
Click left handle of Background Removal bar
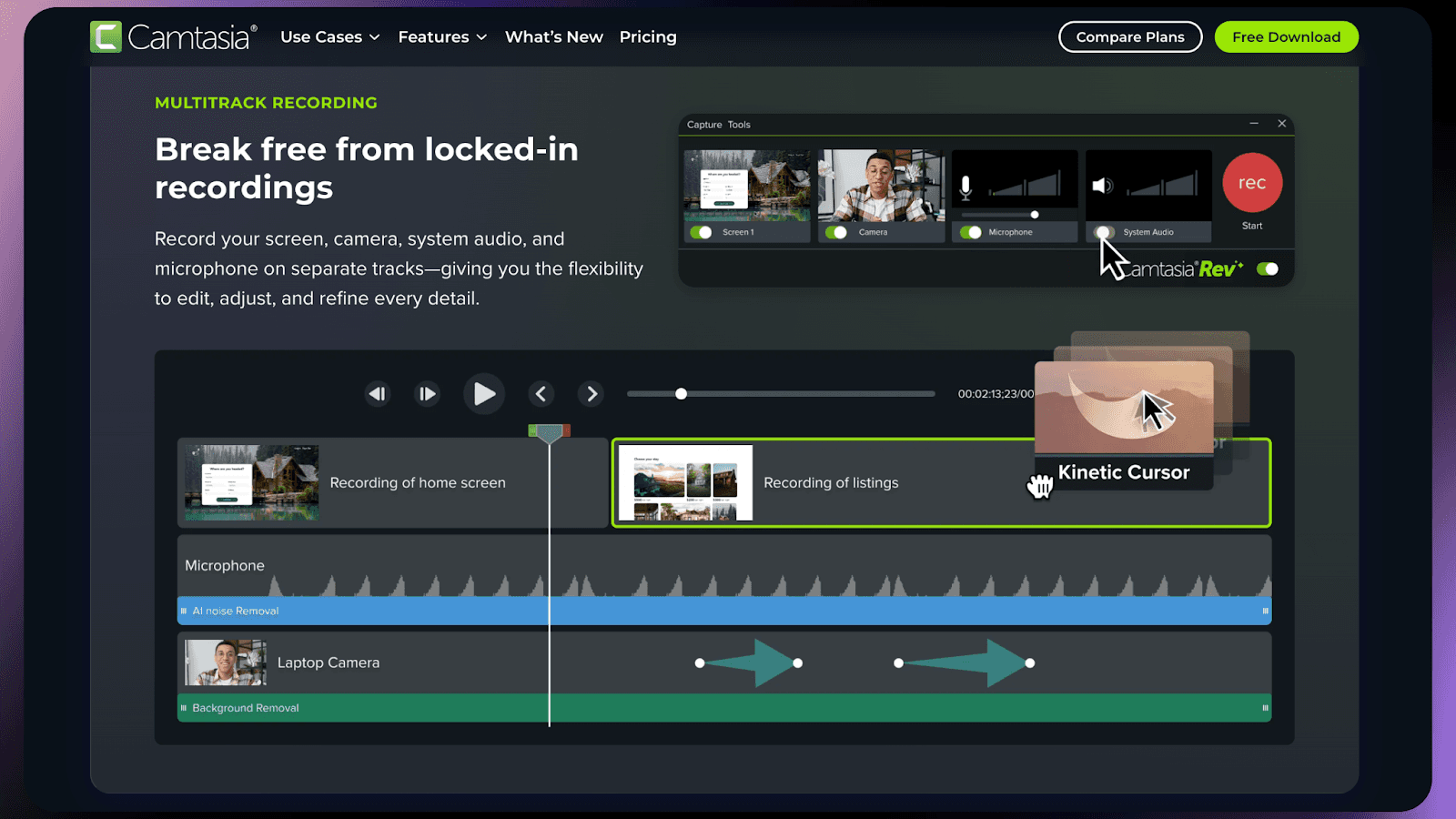tap(184, 708)
